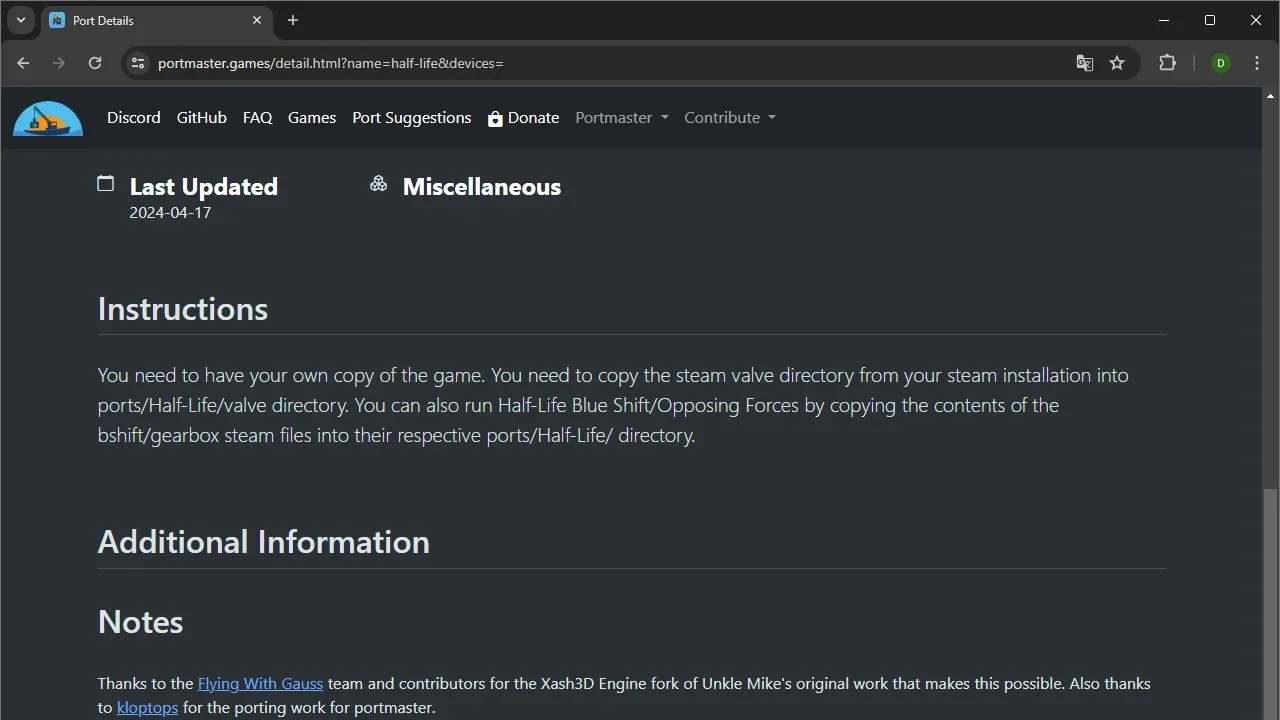Open the Extensions puzzle icon

point(1167,63)
